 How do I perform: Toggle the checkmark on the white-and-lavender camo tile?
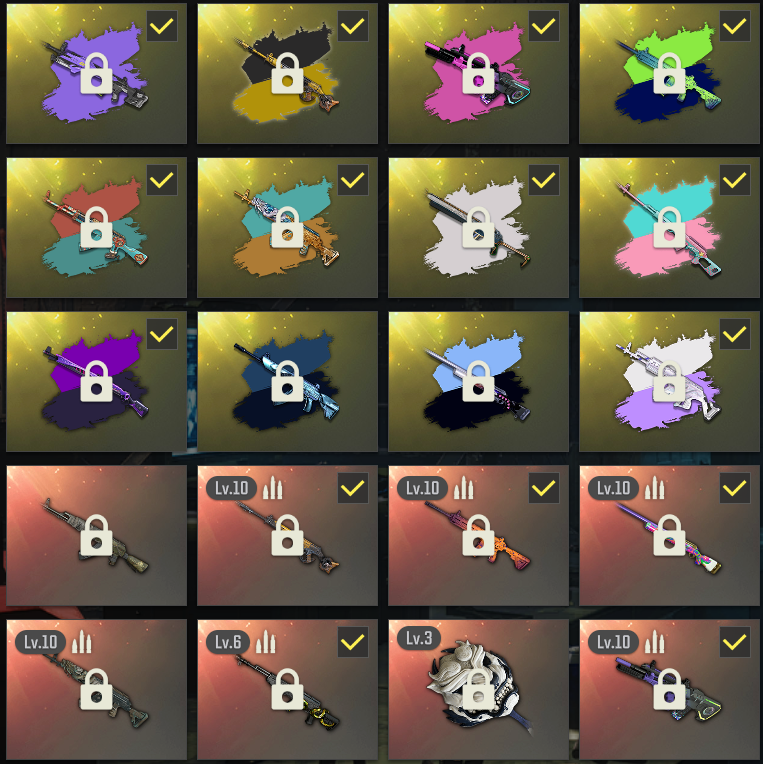[x=735, y=334]
